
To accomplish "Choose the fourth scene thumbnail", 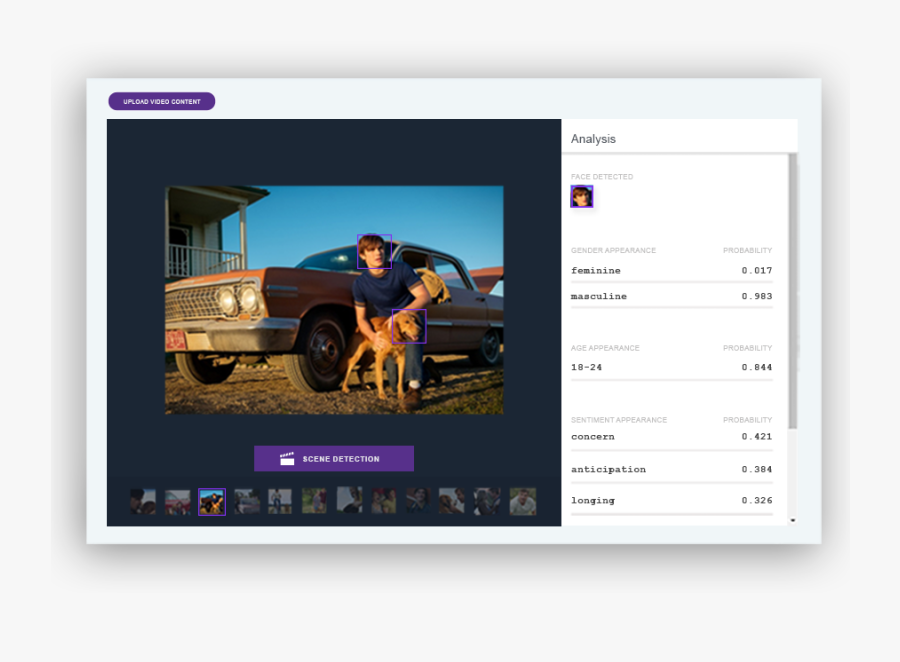I will 247,501.
